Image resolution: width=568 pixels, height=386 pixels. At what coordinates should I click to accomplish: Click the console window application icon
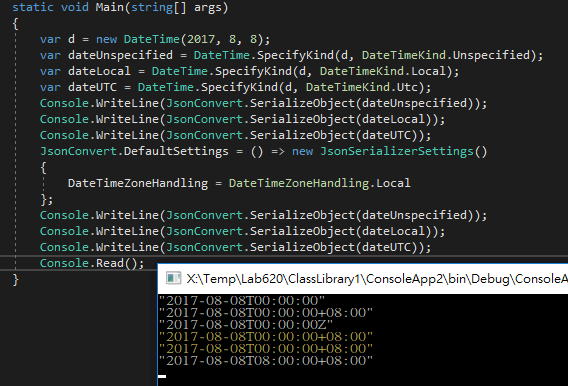coord(173,278)
